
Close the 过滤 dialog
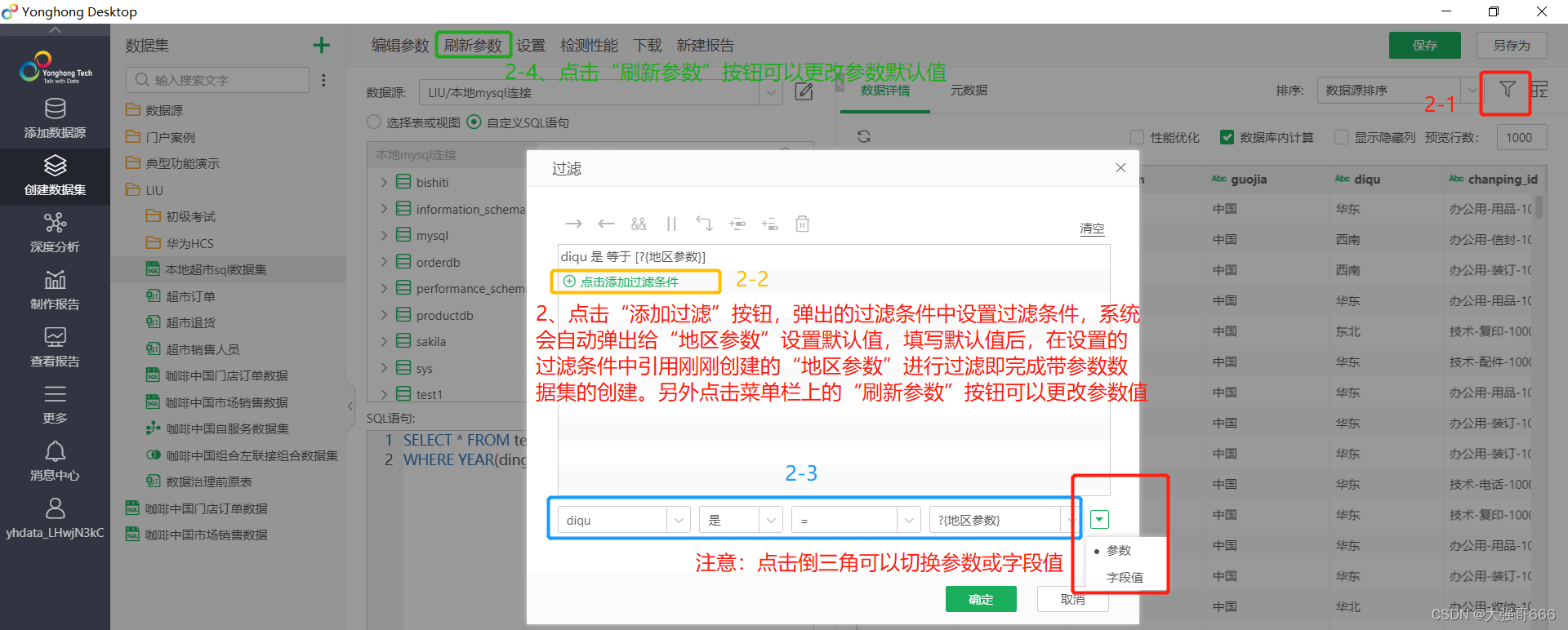[1120, 167]
